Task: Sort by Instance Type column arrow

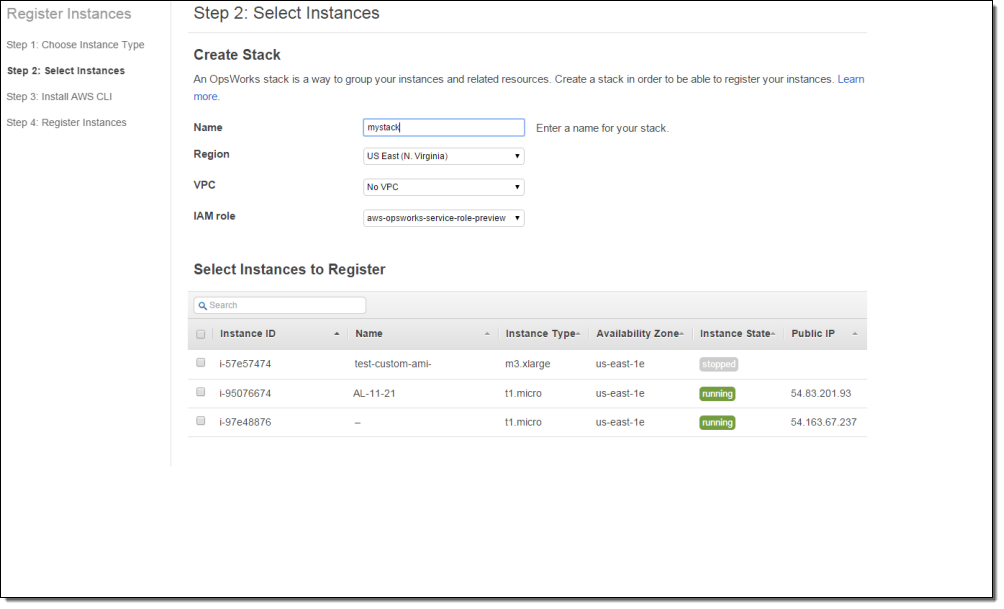Action: [x=578, y=334]
